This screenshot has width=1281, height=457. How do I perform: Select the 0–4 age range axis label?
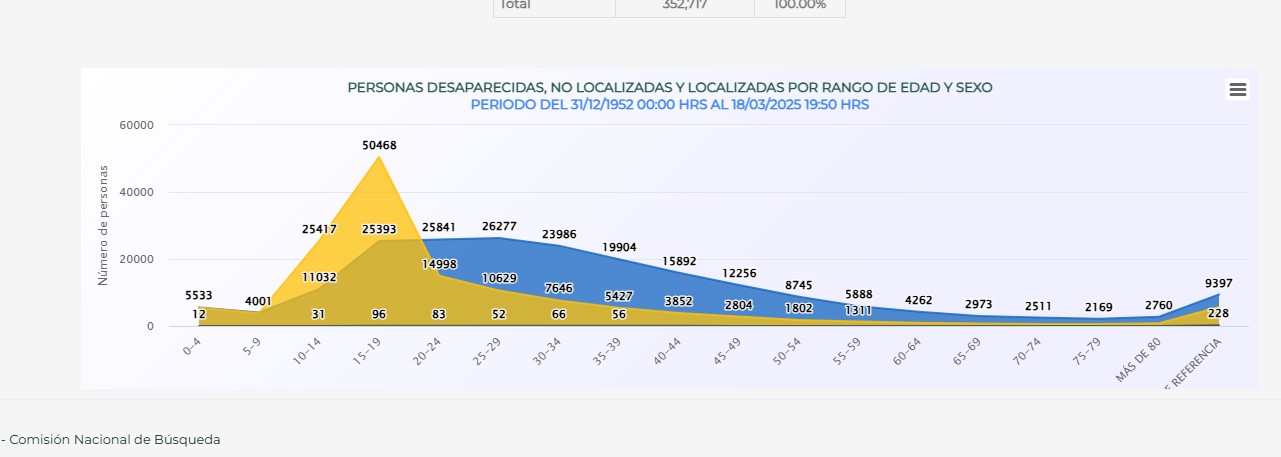tap(192, 348)
